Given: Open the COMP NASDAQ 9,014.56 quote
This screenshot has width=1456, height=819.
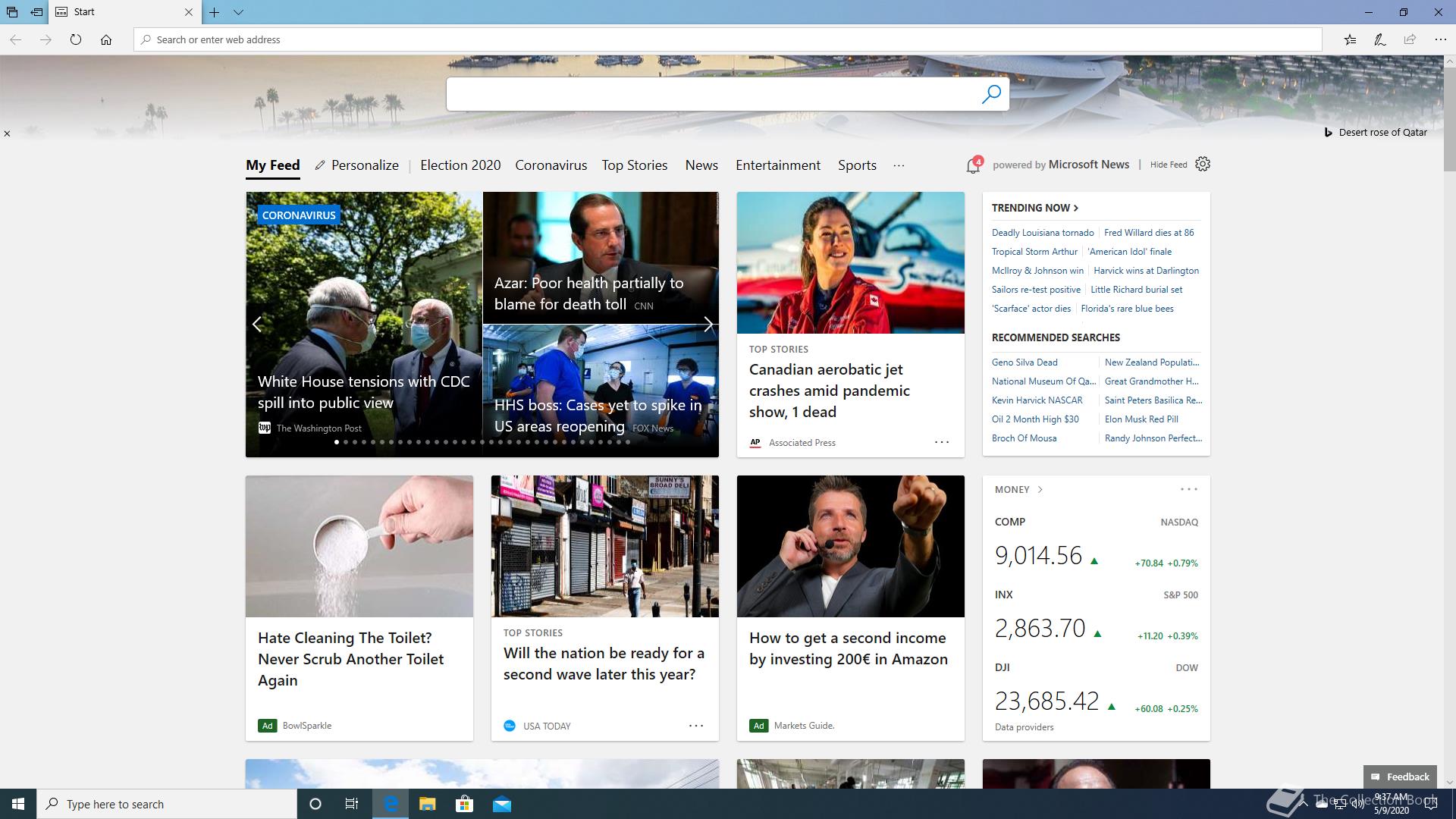Looking at the screenshot, I should tap(1097, 544).
